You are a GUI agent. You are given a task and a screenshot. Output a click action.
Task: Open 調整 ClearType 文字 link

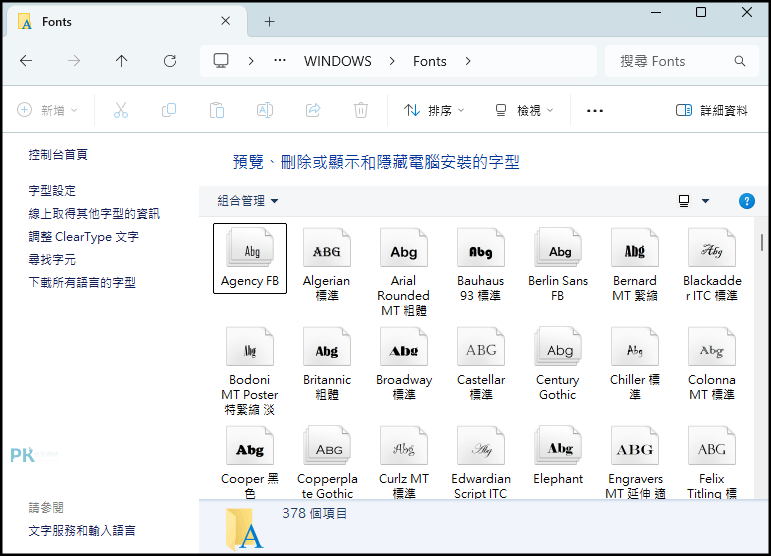(84, 237)
